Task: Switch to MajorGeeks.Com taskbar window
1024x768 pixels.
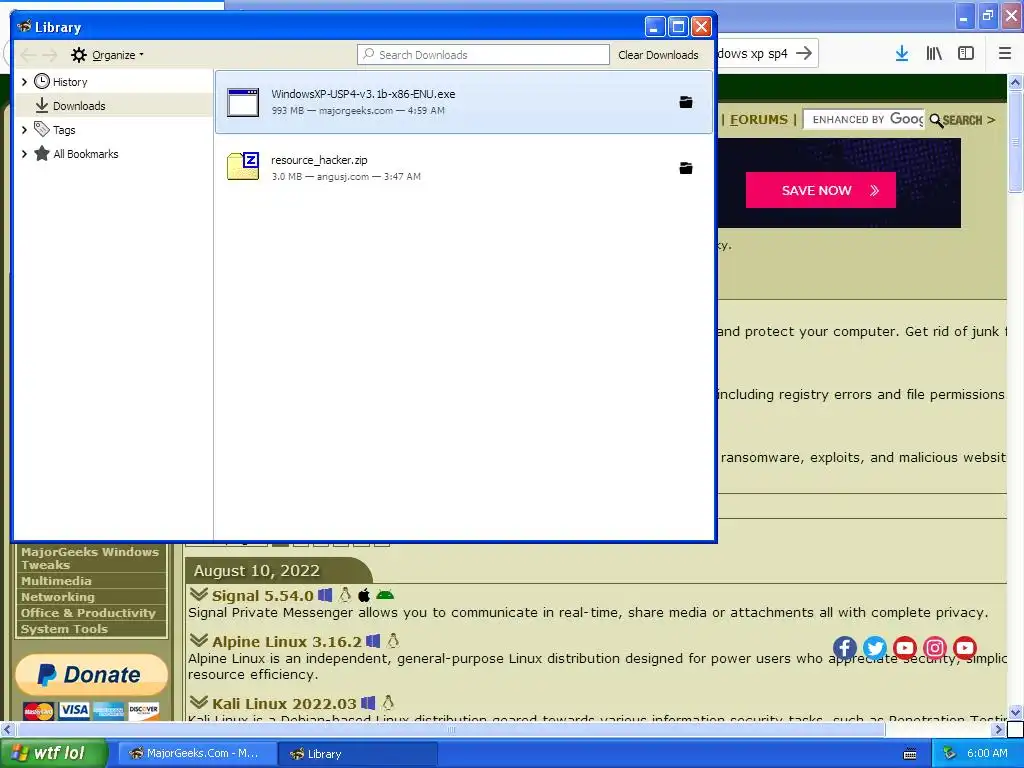Action: [197, 753]
